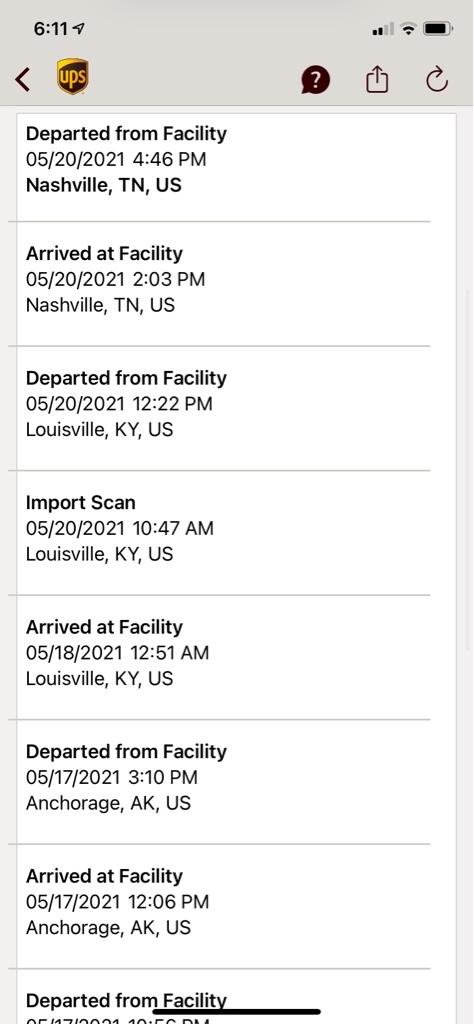Viewport: 474px width, 1024px height.
Task: Refresh tracking with the circular arrow icon
Action: click(x=437, y=80)
